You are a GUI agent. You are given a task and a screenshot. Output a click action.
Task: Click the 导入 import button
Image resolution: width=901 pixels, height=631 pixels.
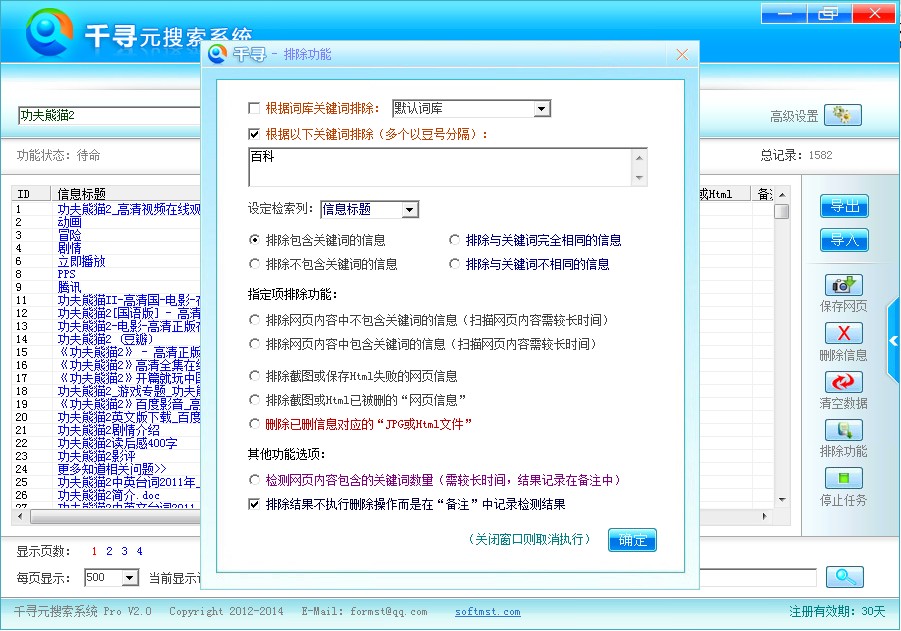[844, 240]
